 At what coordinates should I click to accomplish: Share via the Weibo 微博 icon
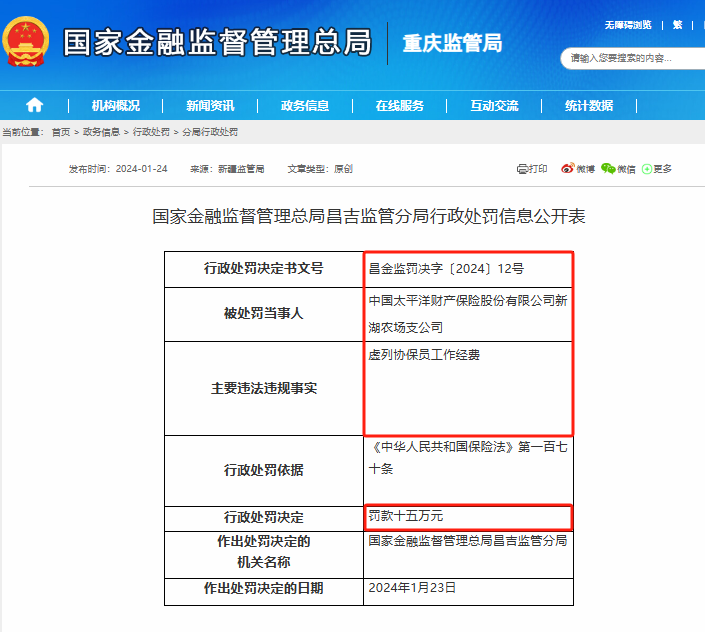click(x=578, y=169)
